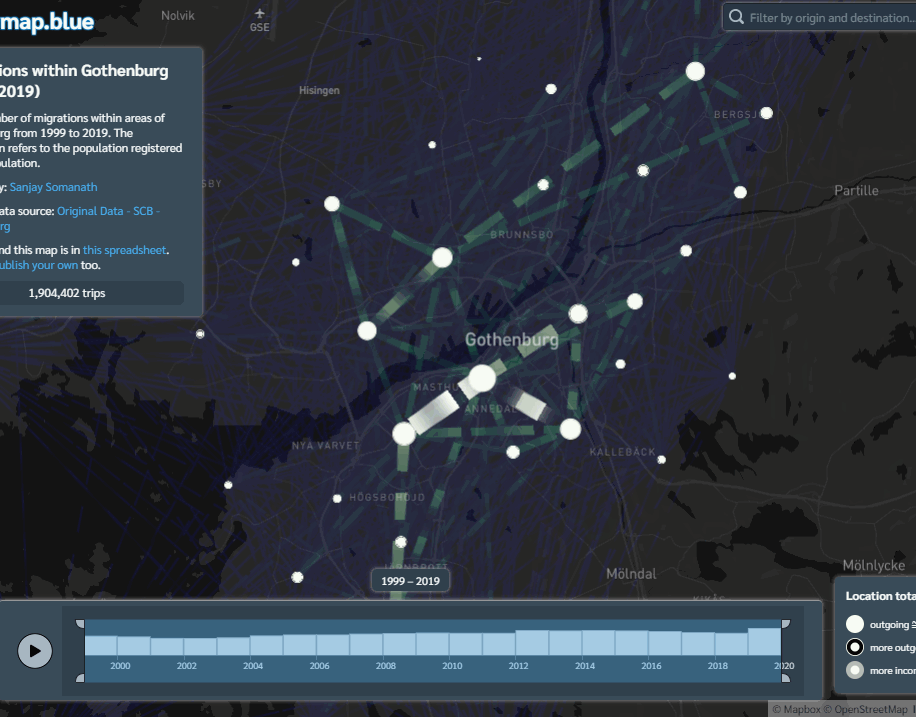Select the 2014 tick on timeline
The height and width of the screenshot is (717, 916).
(585, 666)
